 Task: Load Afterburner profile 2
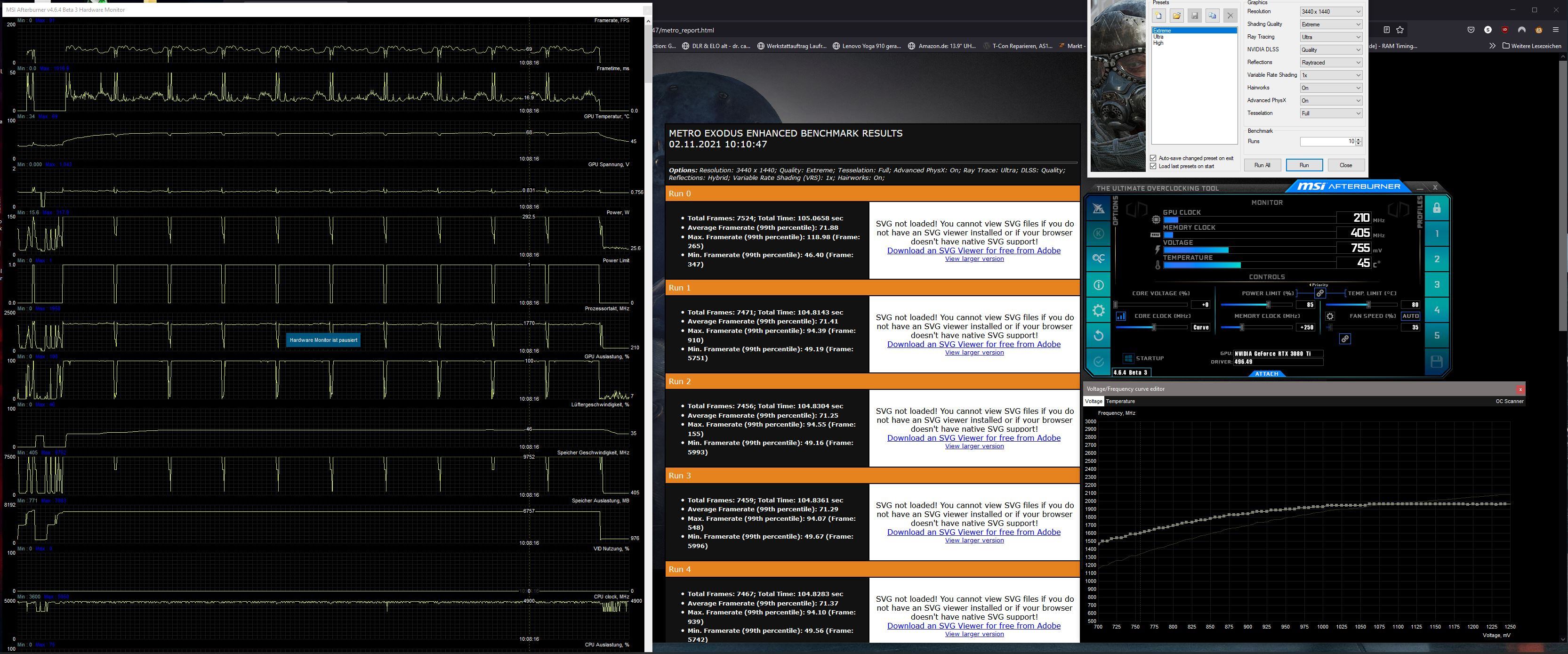1437,259
